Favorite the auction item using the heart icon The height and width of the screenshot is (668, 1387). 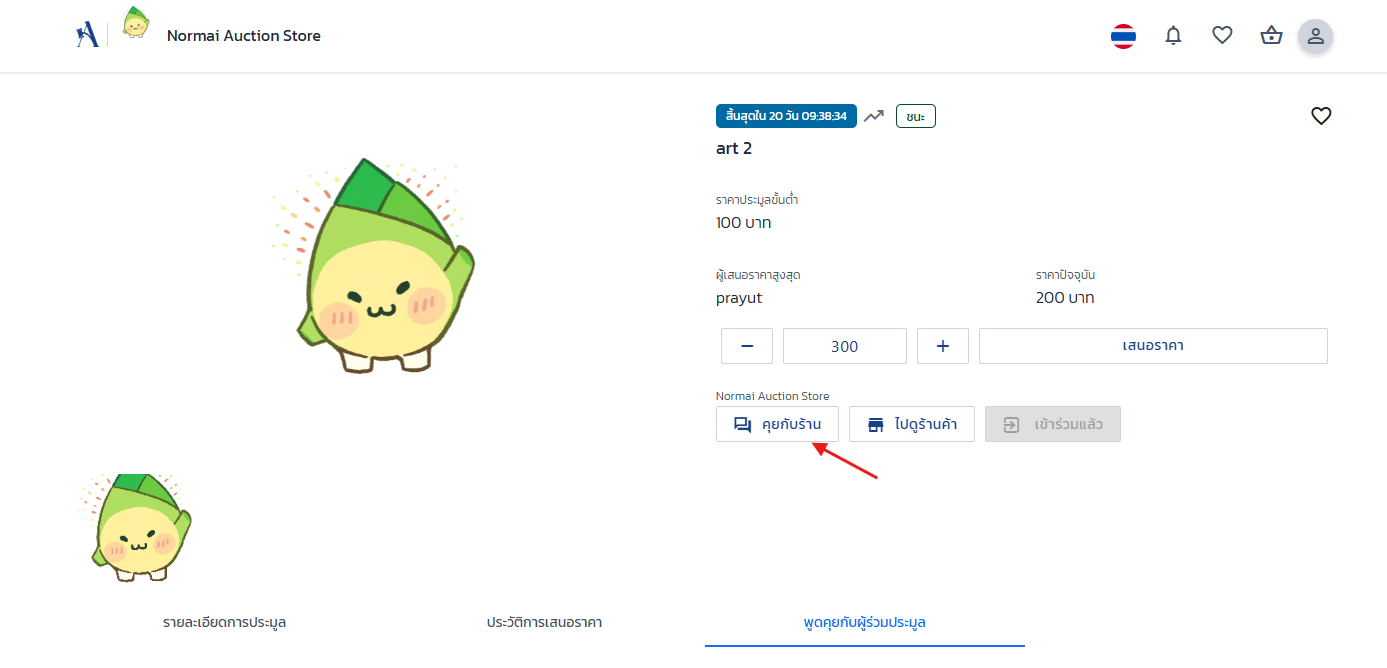click(1321, 115)
